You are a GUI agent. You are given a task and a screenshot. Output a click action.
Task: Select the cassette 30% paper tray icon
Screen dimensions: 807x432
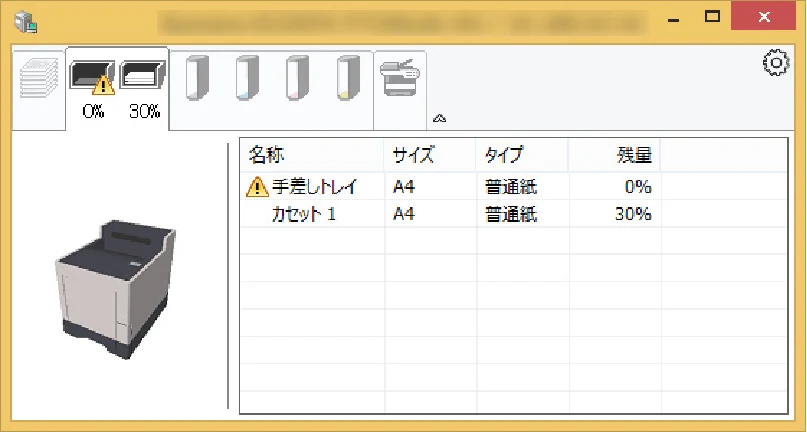pyautogui.click(x=143, y=75)
